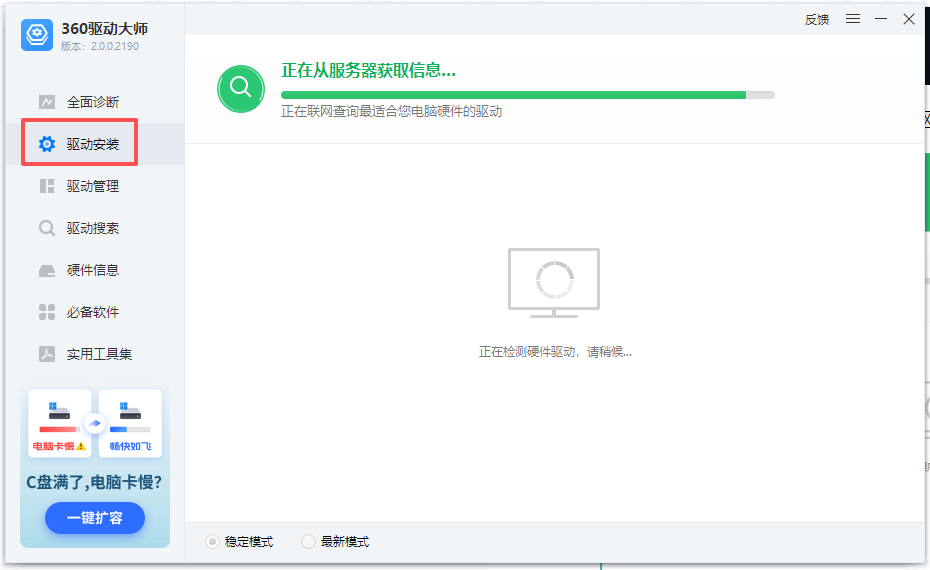
Task: Click the 驱动安装 gear icon
Action: (x=47, y=144)
